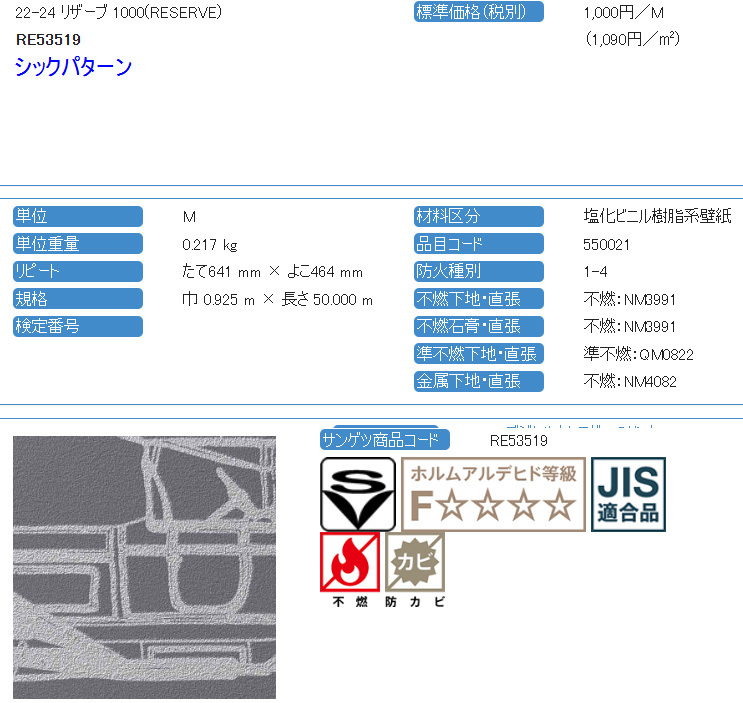
Task: Select the material text 塩化ビニル樹脂系壁紙
Action: pos(658,216)
